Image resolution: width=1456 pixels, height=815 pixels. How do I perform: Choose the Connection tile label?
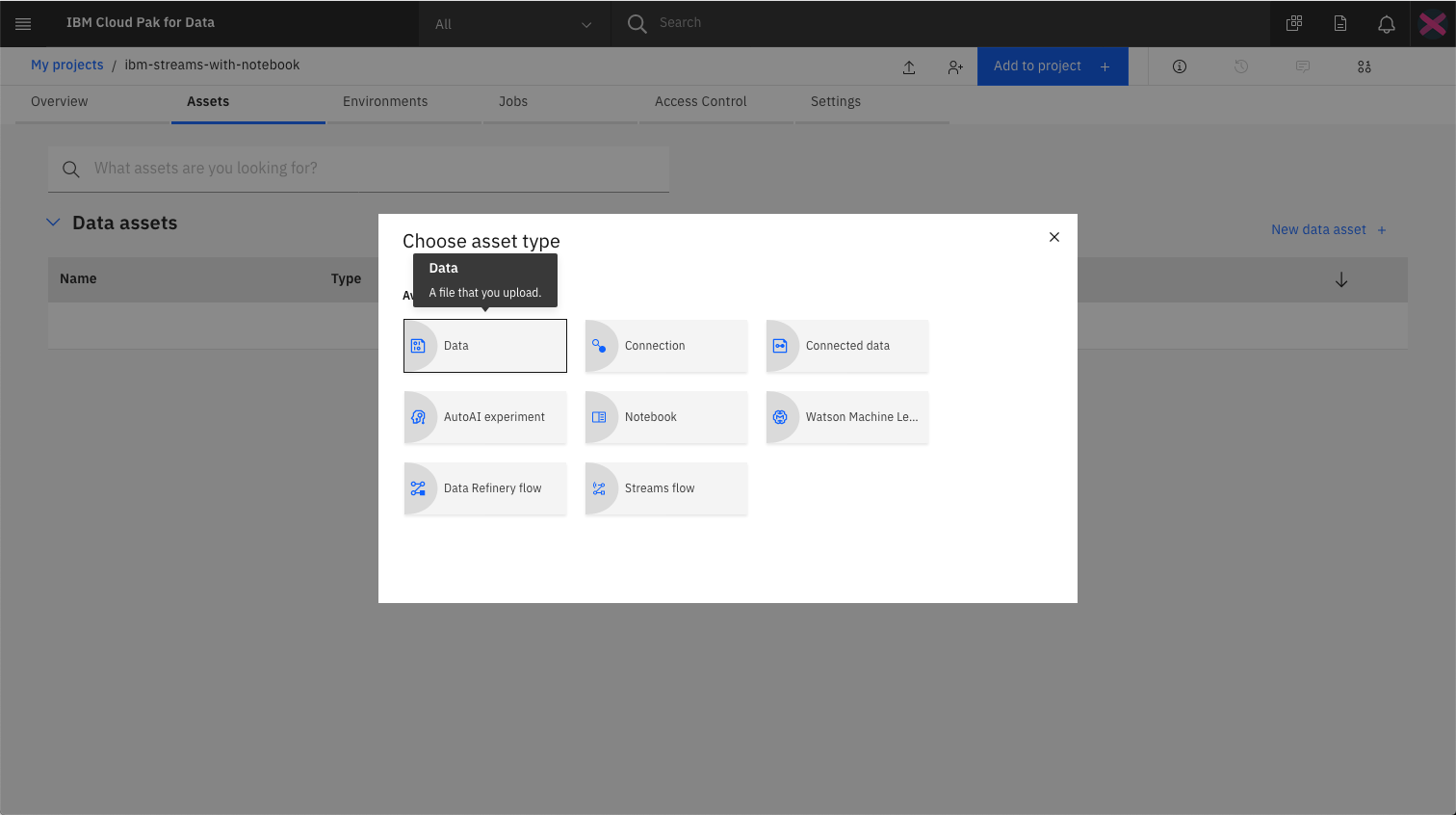pos(655,346)
